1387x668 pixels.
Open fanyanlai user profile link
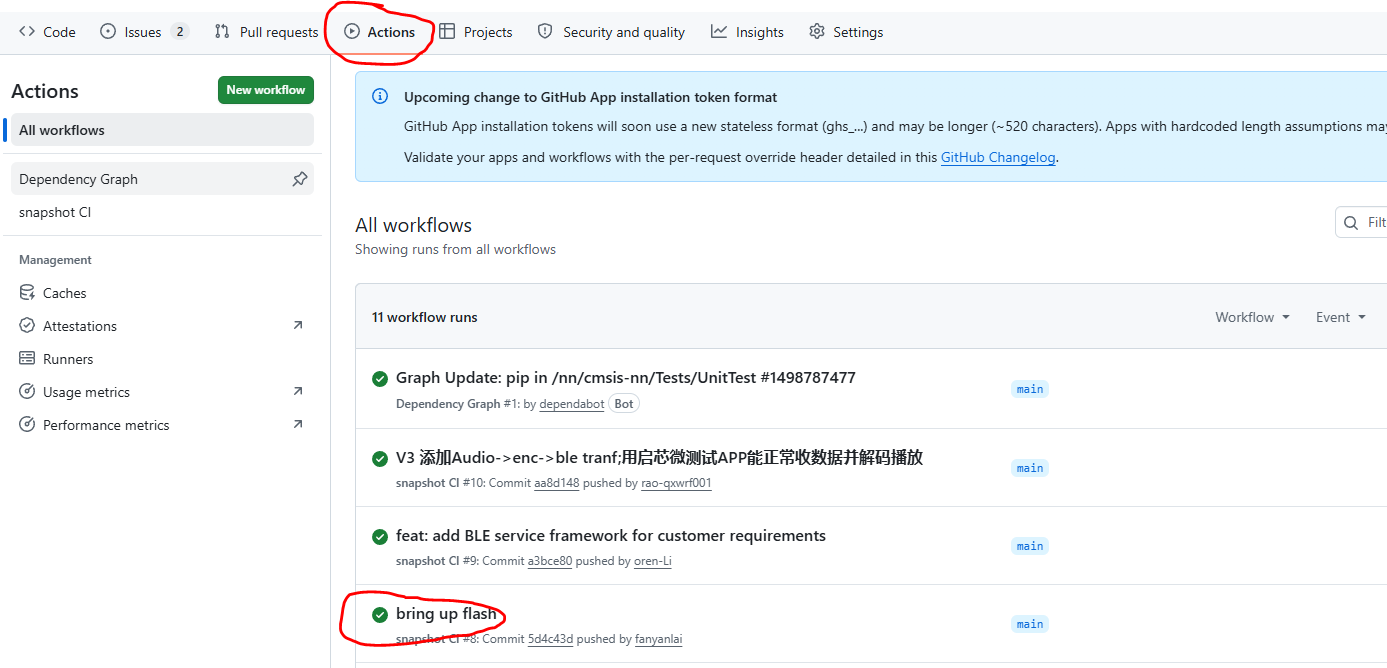coord(659,639)
